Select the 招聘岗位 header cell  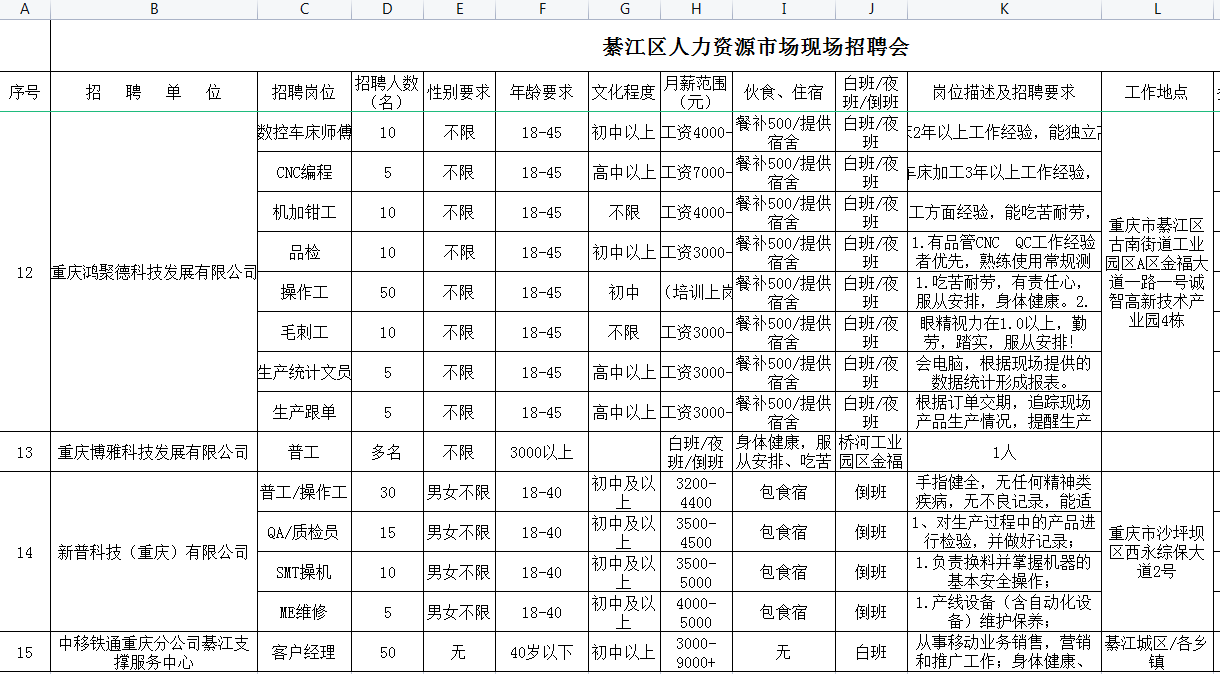[x=304, y=92]
